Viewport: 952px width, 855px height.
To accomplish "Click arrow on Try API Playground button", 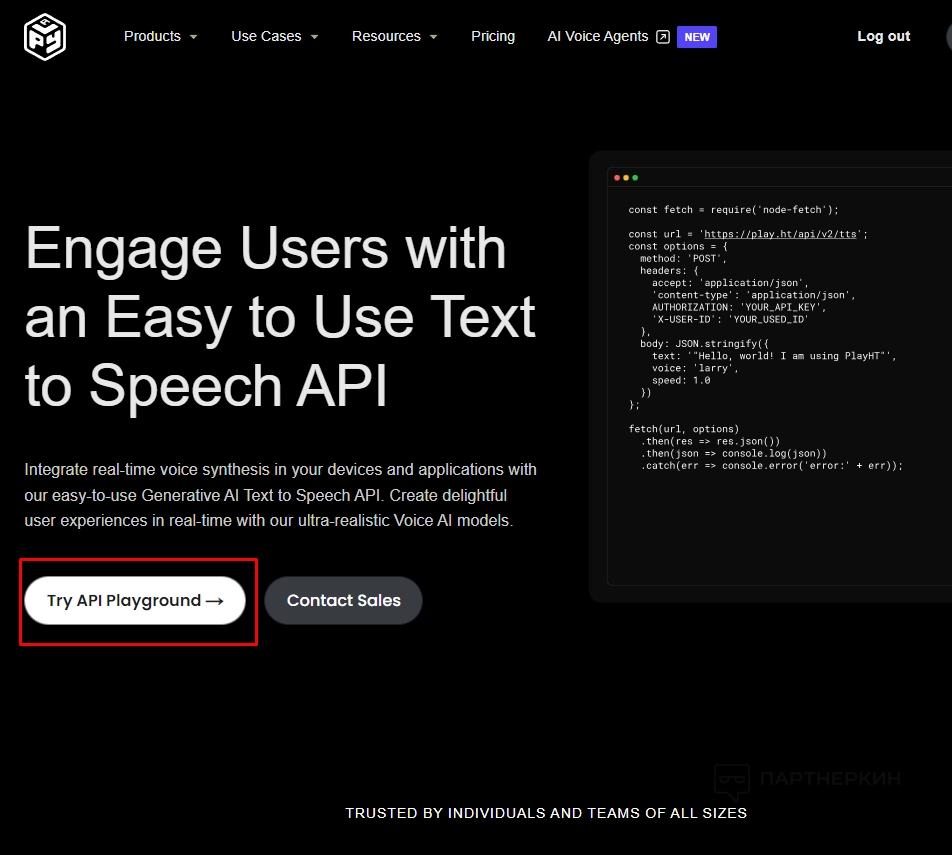I will click(x=214, y=601).
